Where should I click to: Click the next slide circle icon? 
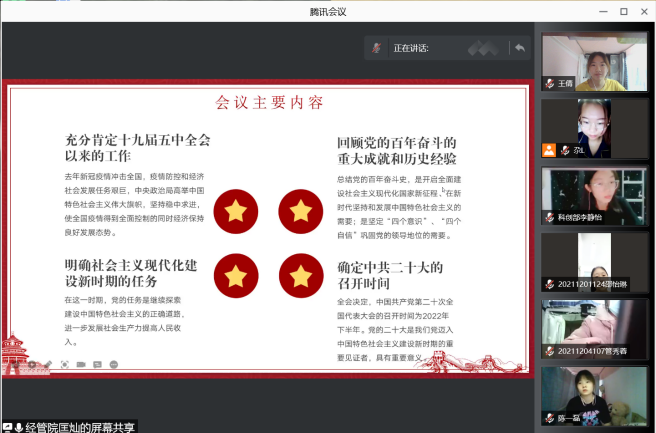pyautogui.click(x=31, y=364)
